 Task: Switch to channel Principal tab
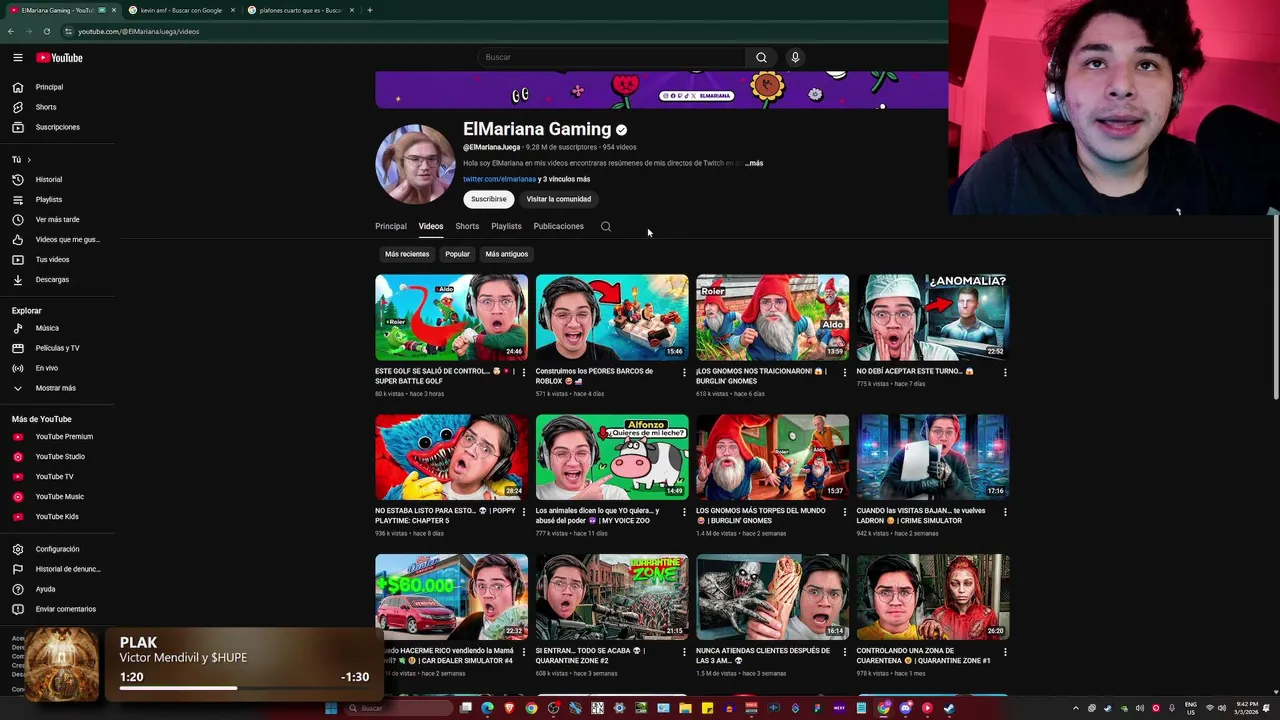tap(391, 226)
